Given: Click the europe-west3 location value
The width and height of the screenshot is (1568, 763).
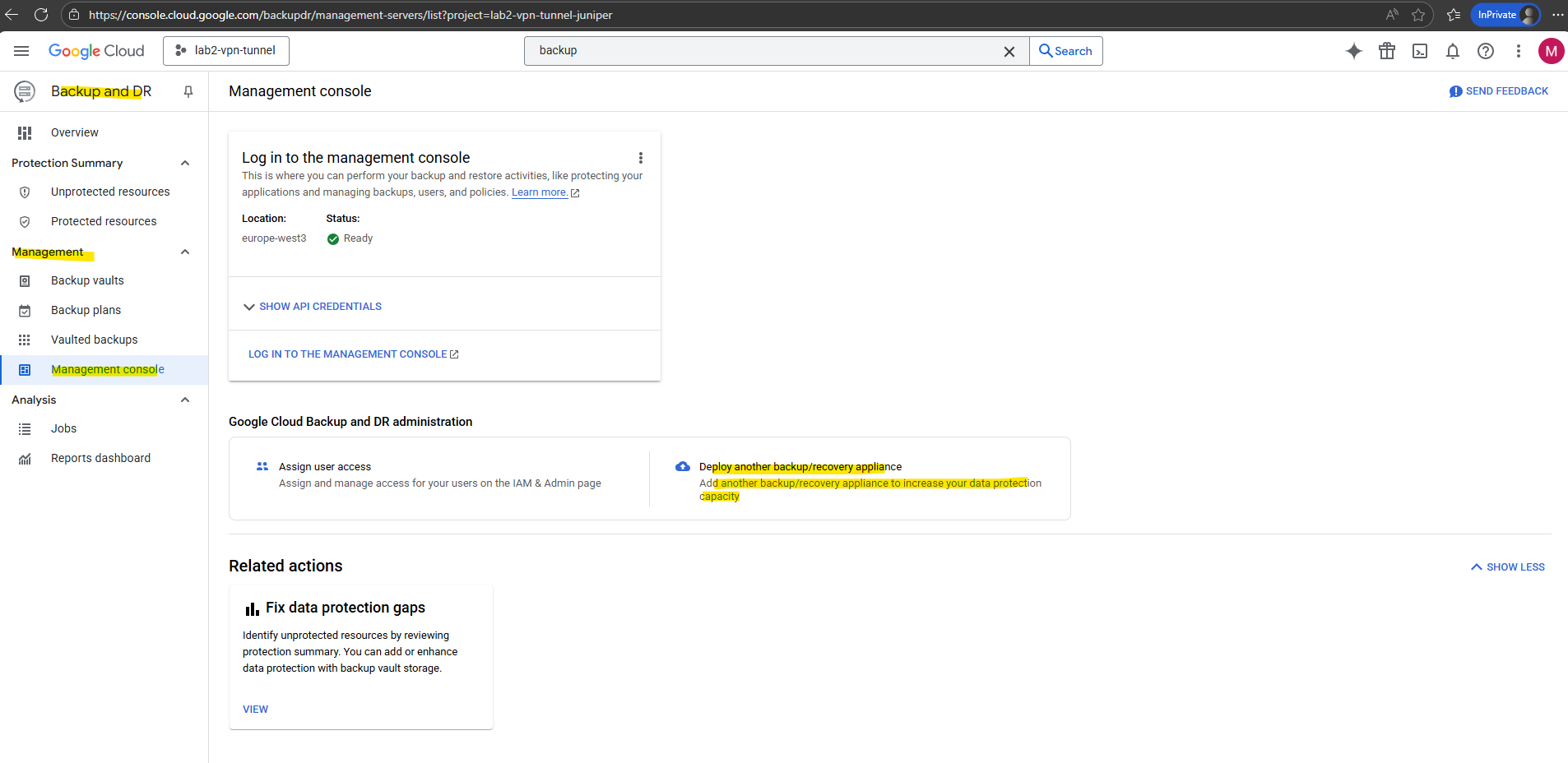Looking at the screenshot, I should coord(274,238).
